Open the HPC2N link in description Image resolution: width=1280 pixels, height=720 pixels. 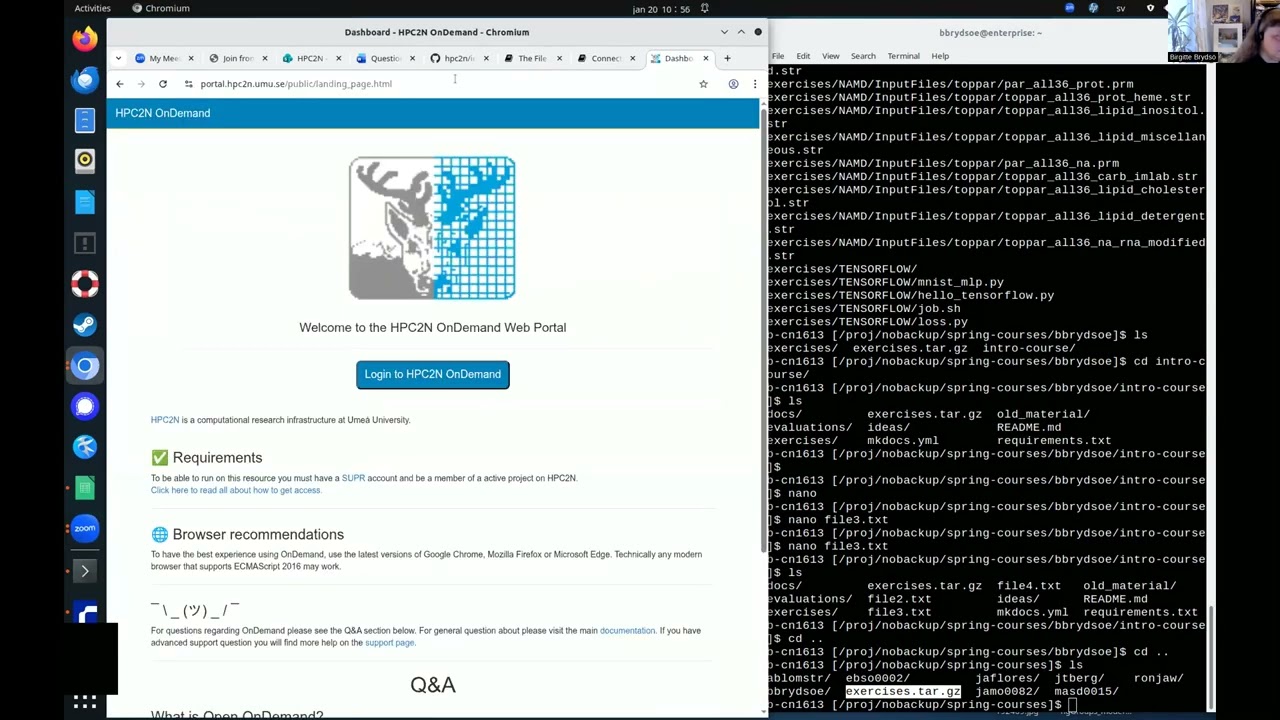165,420
